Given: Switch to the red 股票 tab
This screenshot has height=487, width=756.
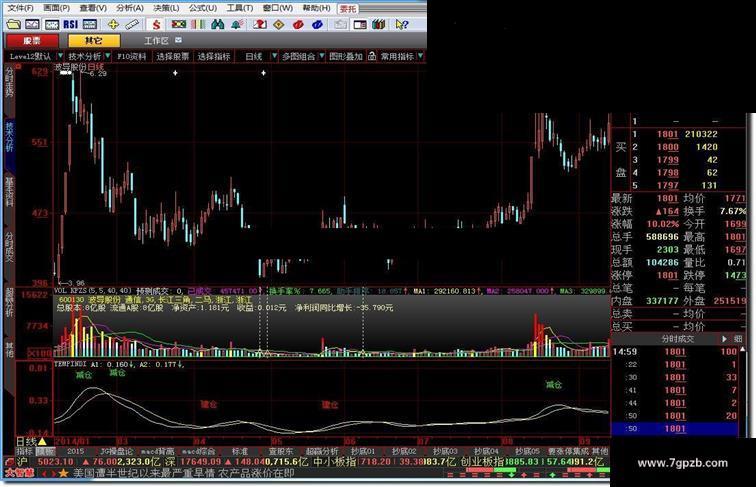Looking at the screenshot, I should point(32,41).
